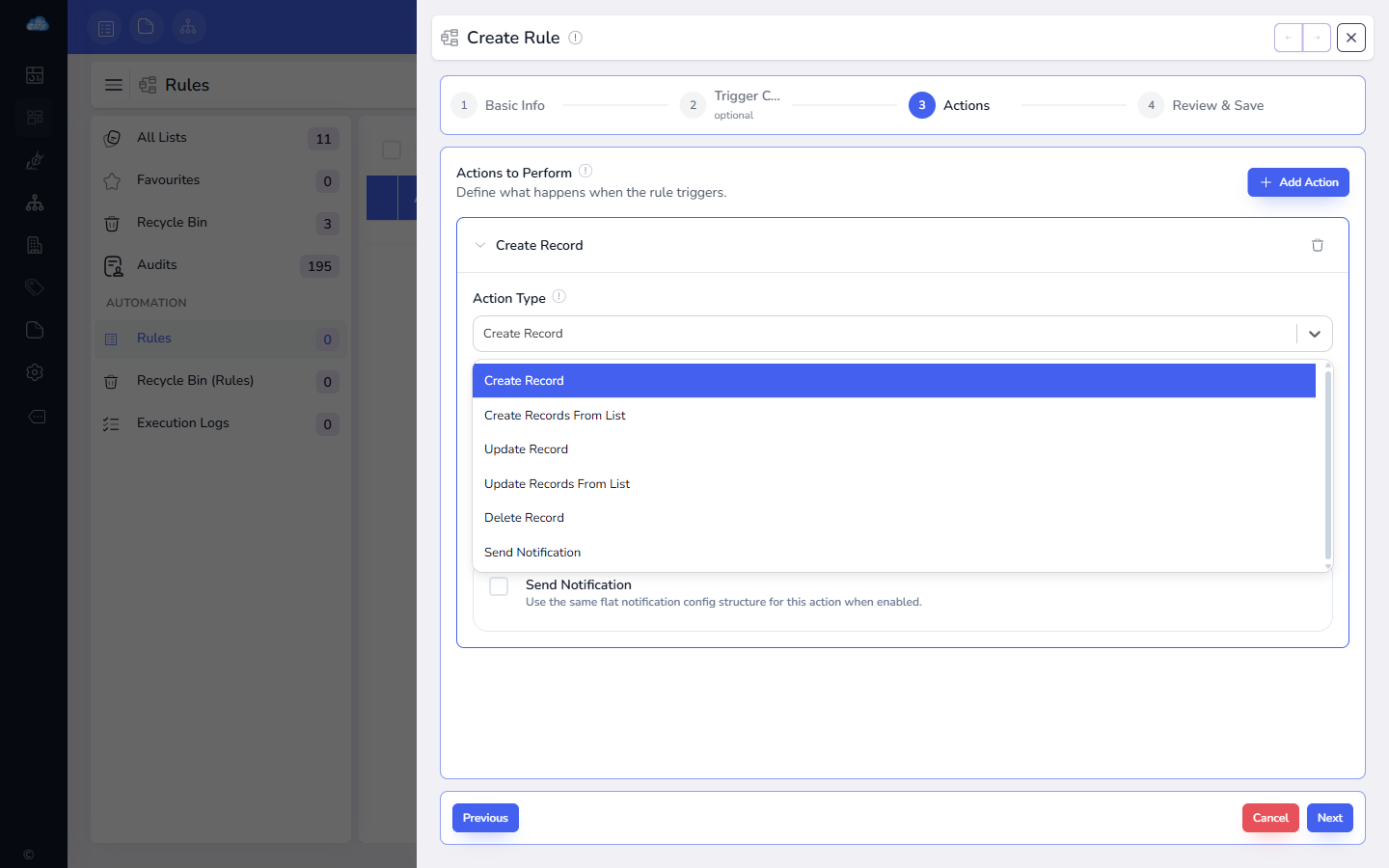Click the Execution Logs checklist icon
Image resolution: width=1389 pixels, height=868 pixels.
[111, 423]
